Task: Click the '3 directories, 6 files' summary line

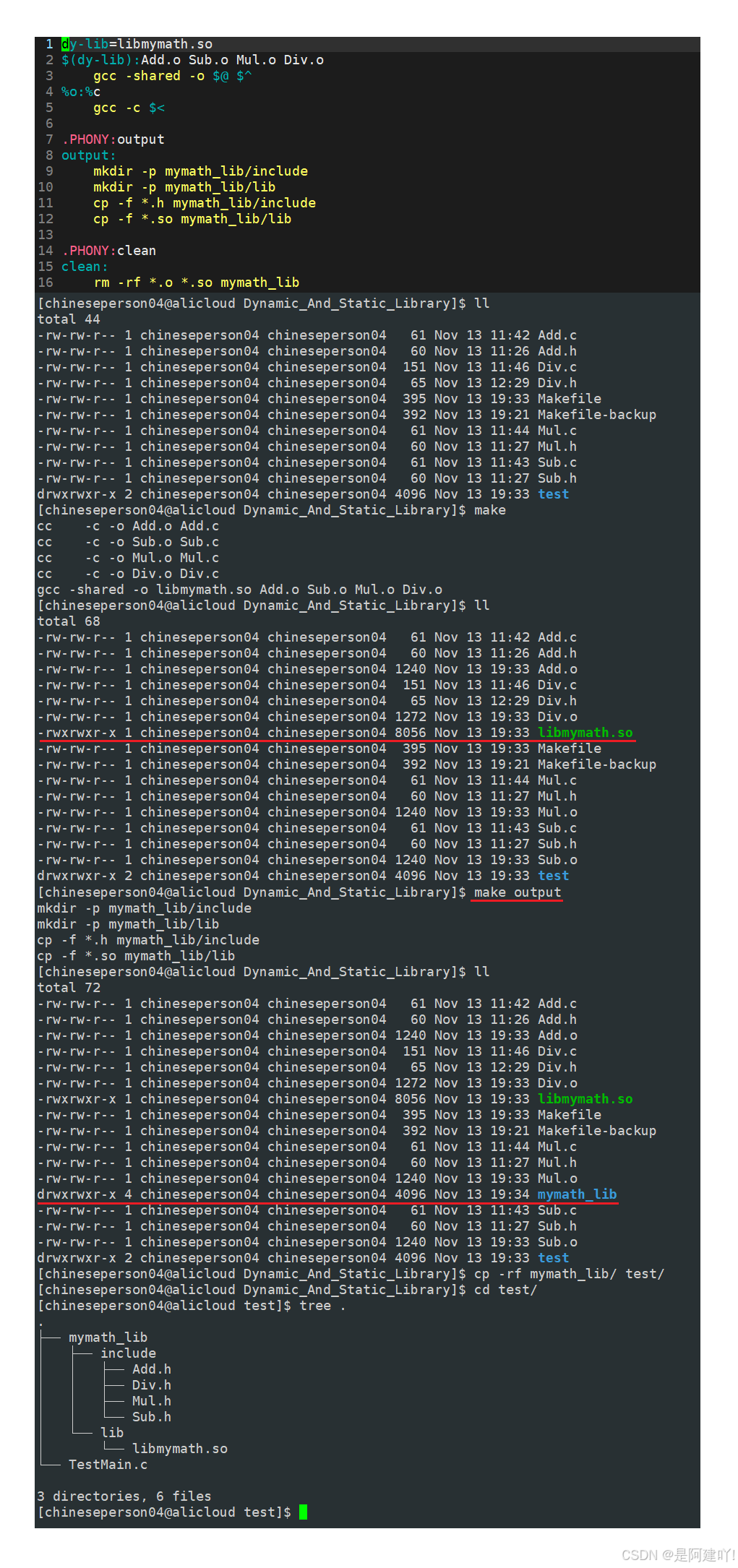Action: pos(124,1496)
